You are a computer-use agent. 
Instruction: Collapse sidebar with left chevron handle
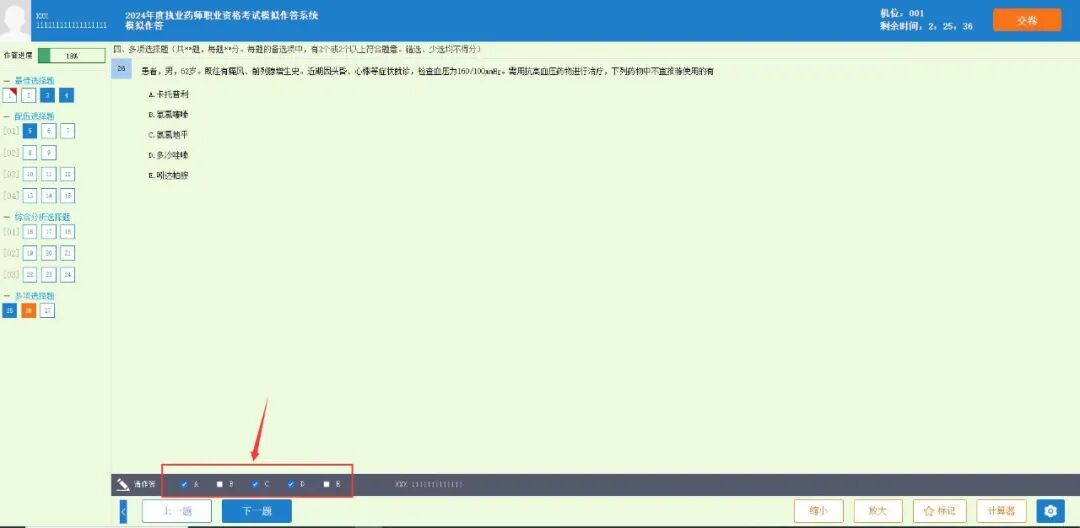(123, 511)
